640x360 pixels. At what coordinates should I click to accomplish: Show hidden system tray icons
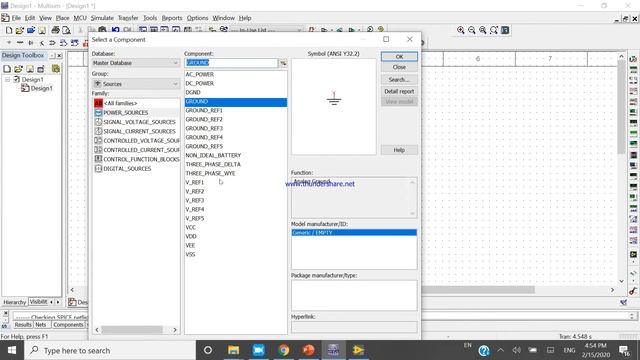pyautogui.click(x=500, y=350)
